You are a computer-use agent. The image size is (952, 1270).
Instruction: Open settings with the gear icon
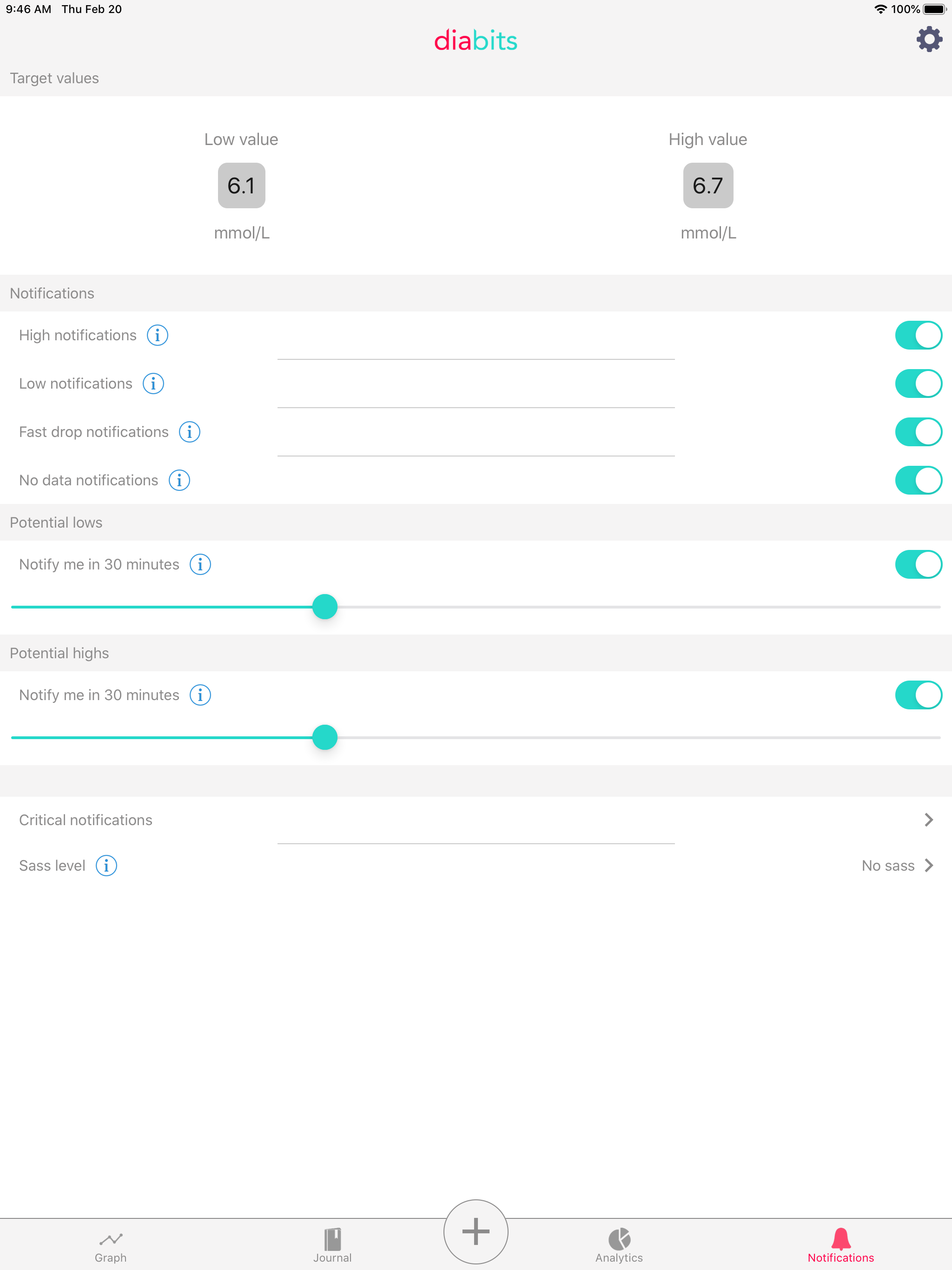pyautogui.click(x=928, y=40)
